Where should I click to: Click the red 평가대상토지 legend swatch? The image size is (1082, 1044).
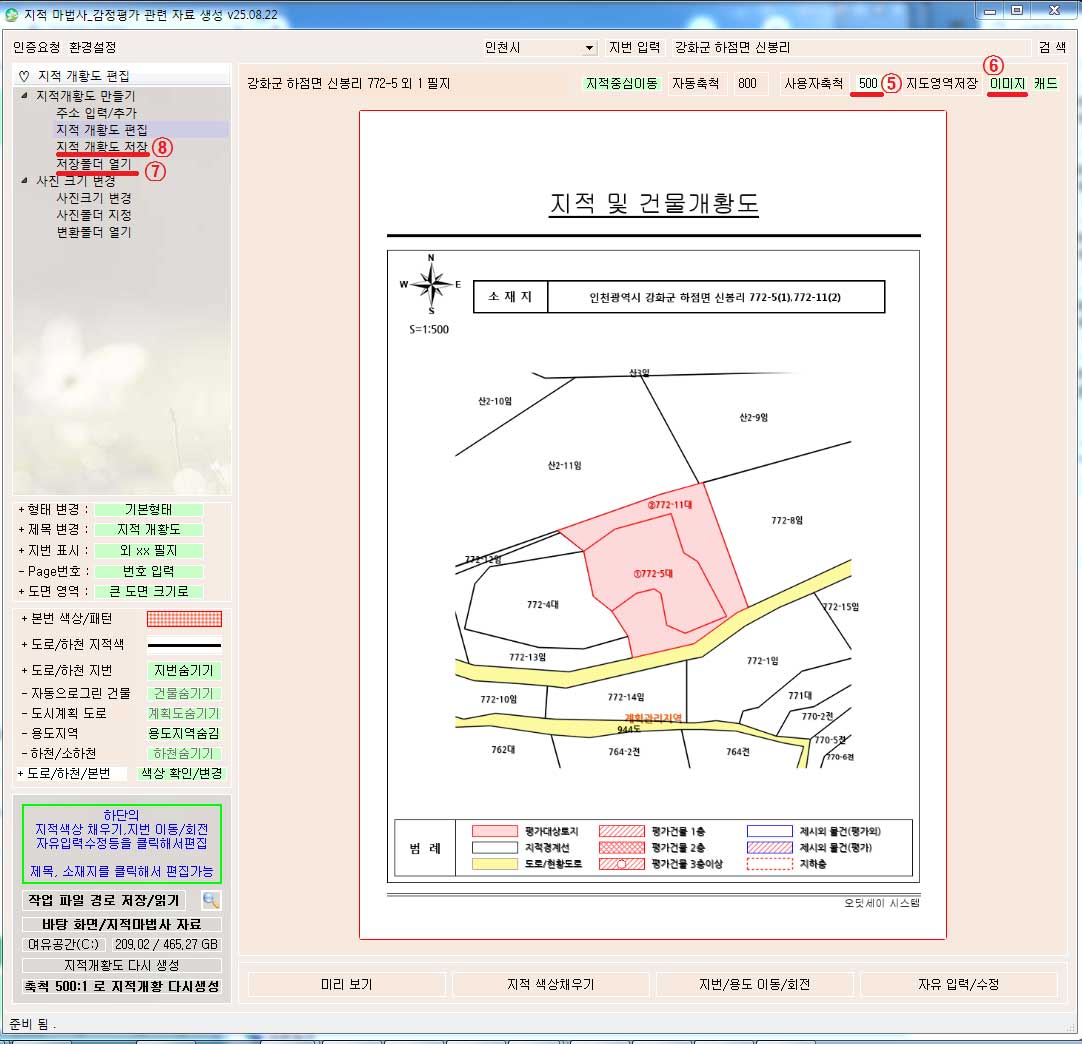click(493, 831)
